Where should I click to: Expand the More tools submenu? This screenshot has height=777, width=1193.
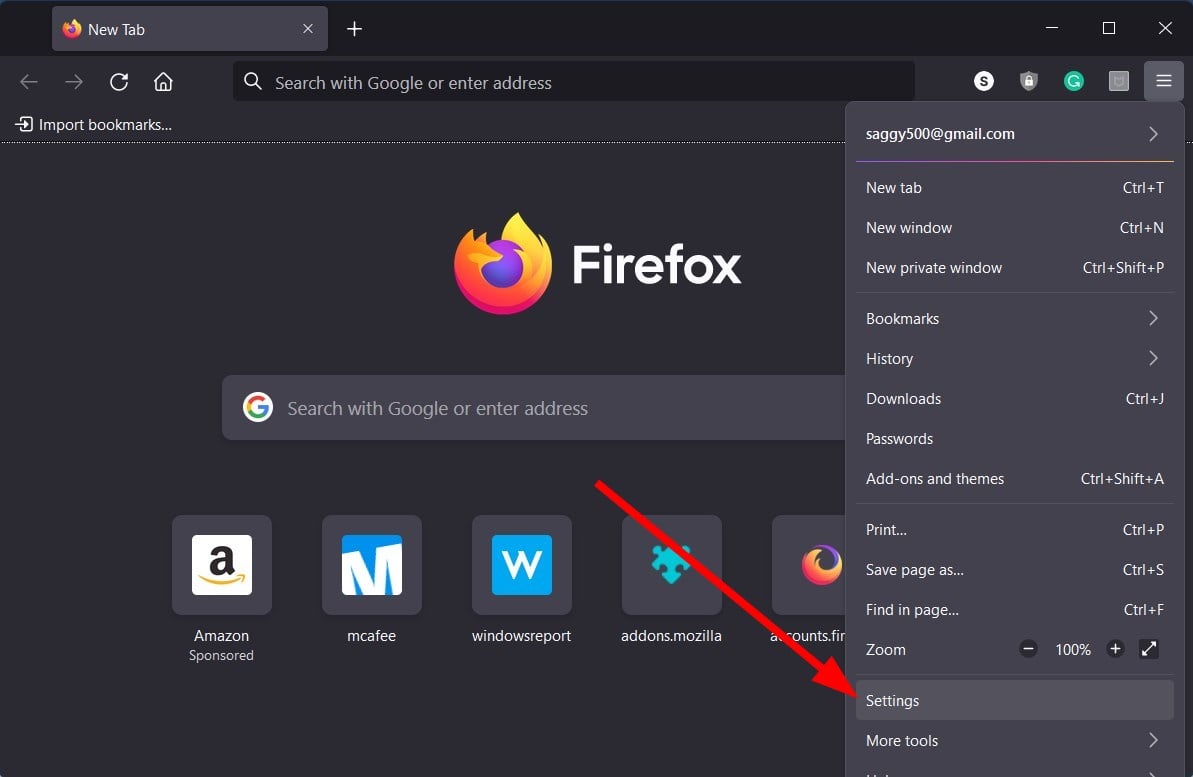1014,740
